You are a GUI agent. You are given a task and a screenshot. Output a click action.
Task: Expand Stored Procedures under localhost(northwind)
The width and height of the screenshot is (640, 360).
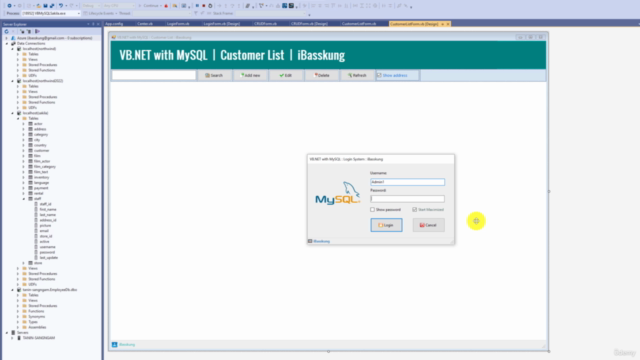(18, 65)
